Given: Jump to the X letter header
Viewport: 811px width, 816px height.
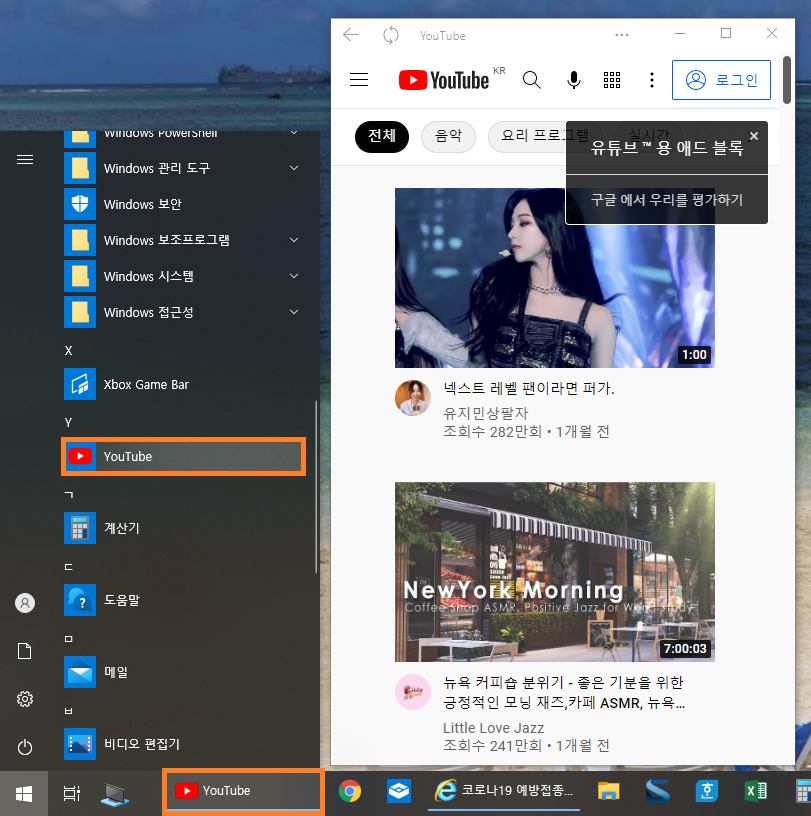Looking at the screenshot, I should pyautogui.click(x=68, y=351).
